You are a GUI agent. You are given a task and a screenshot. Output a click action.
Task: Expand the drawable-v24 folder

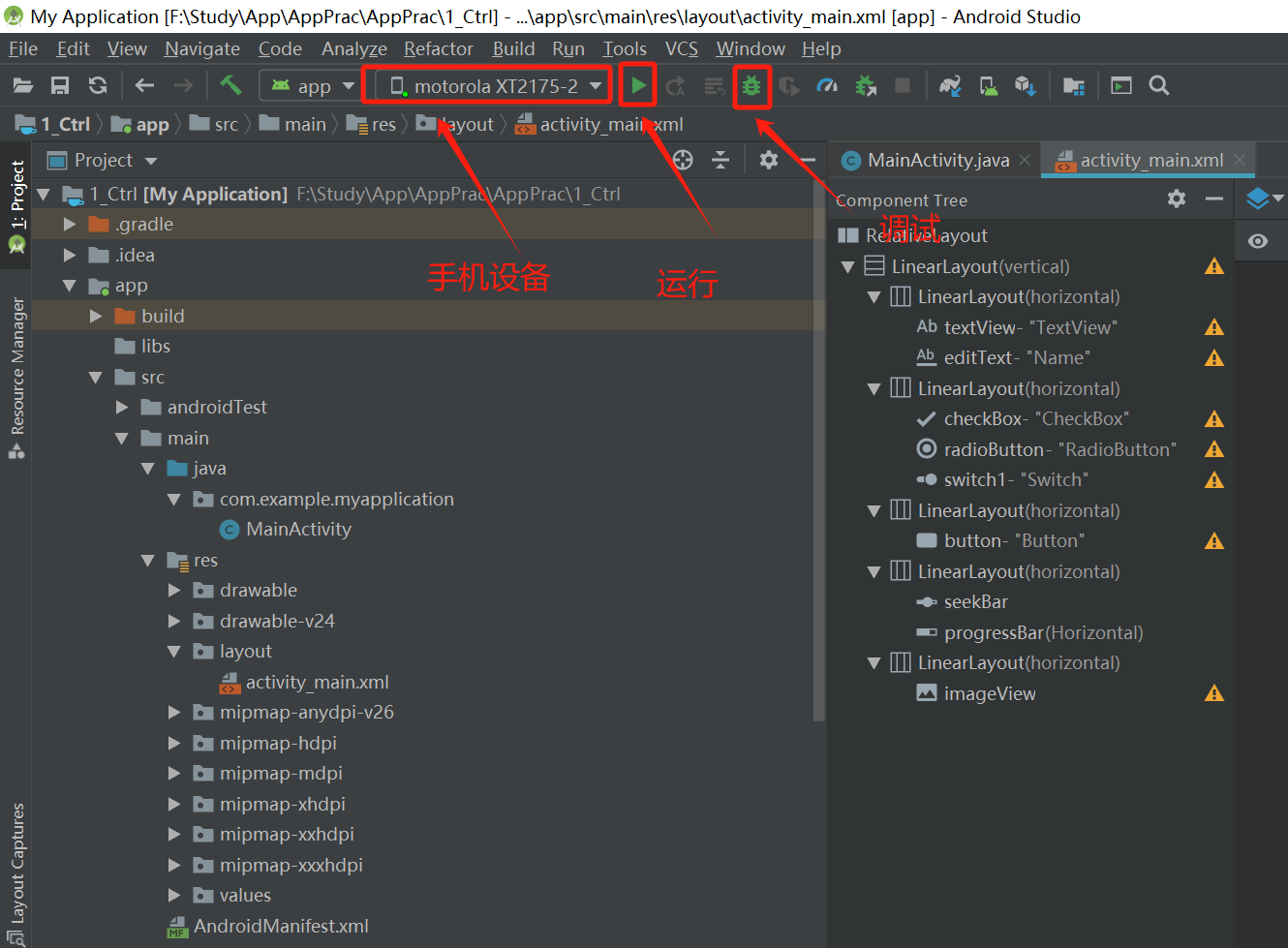click(x=174, y=621)
